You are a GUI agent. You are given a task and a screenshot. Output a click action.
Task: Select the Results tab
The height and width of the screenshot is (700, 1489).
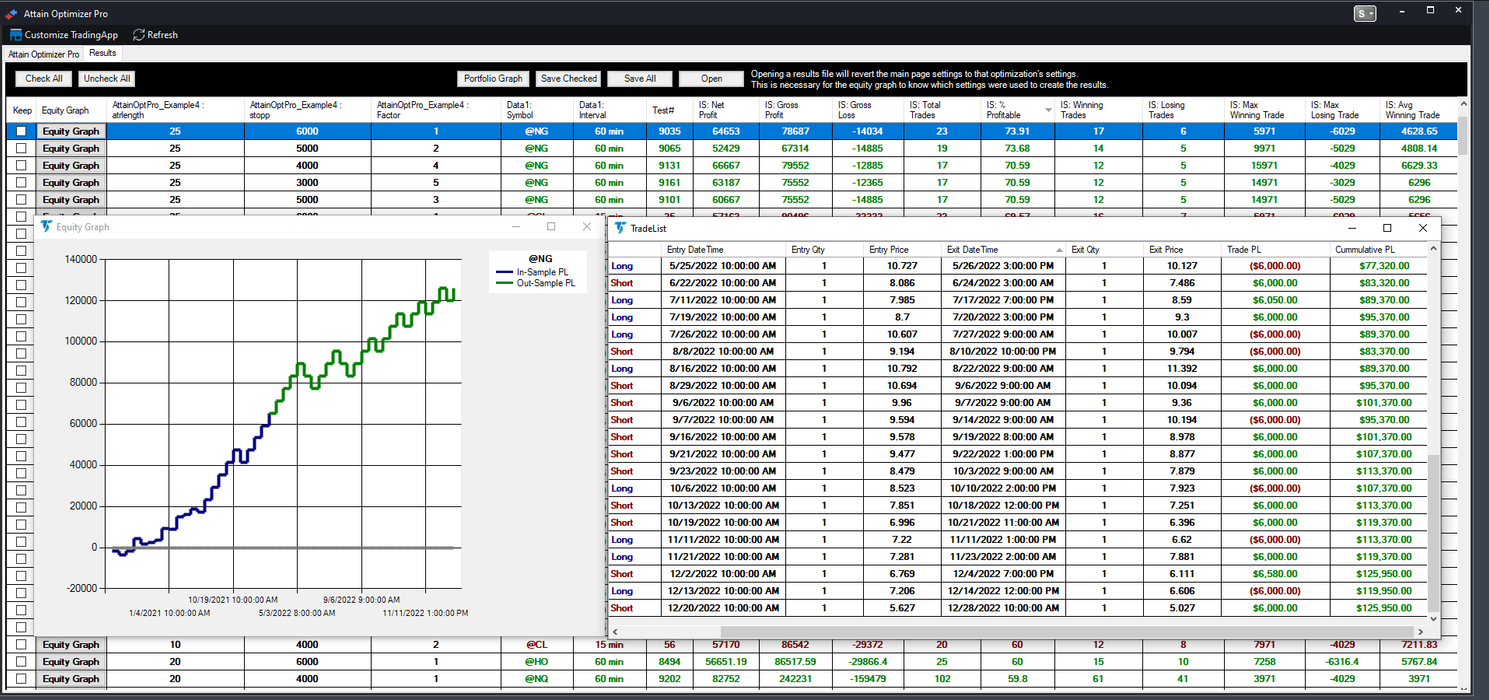click(x=102, y=53)
